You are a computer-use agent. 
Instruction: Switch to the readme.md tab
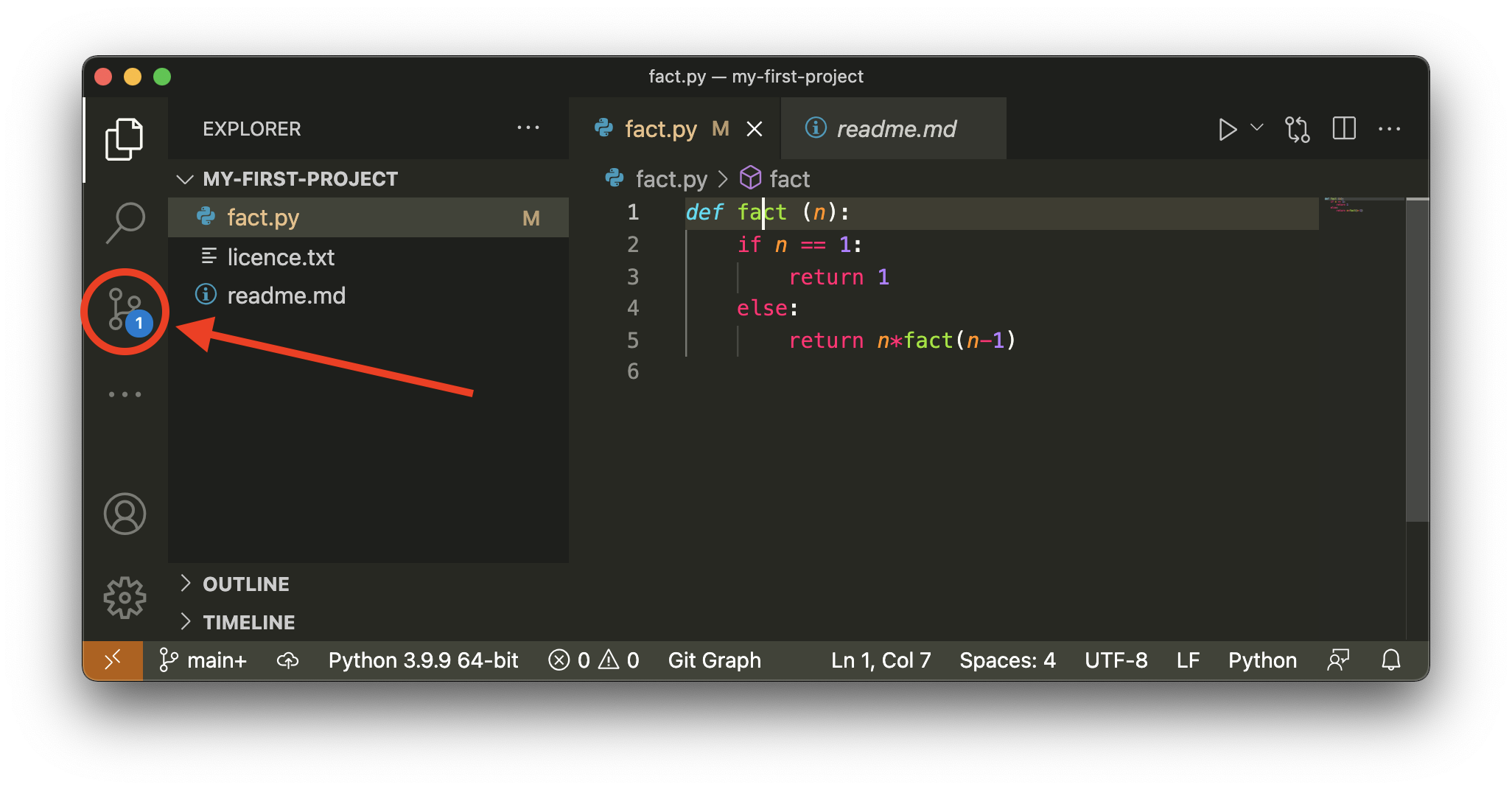point(895,130)
